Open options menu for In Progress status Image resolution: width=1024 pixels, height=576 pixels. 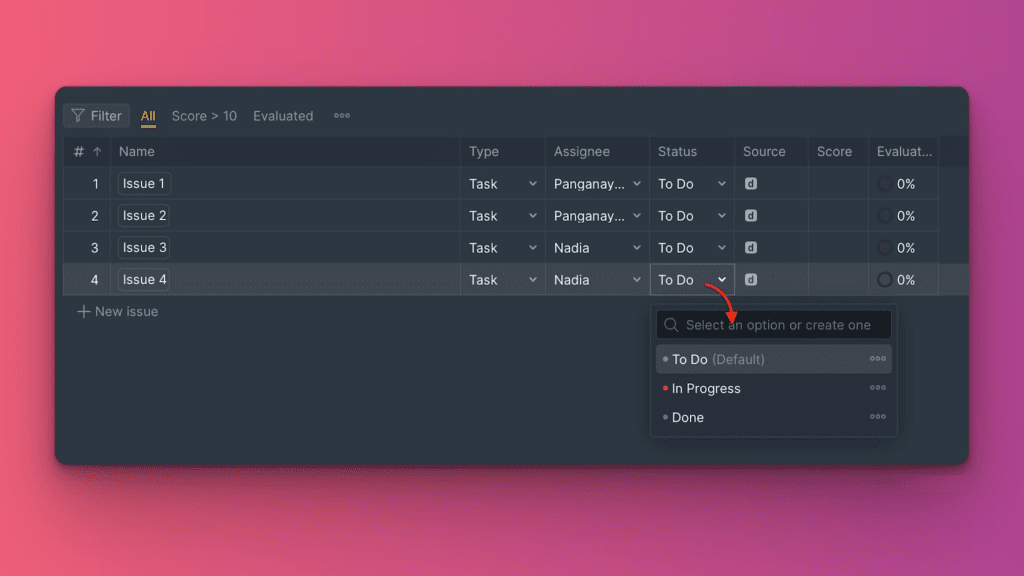[877, 388]
